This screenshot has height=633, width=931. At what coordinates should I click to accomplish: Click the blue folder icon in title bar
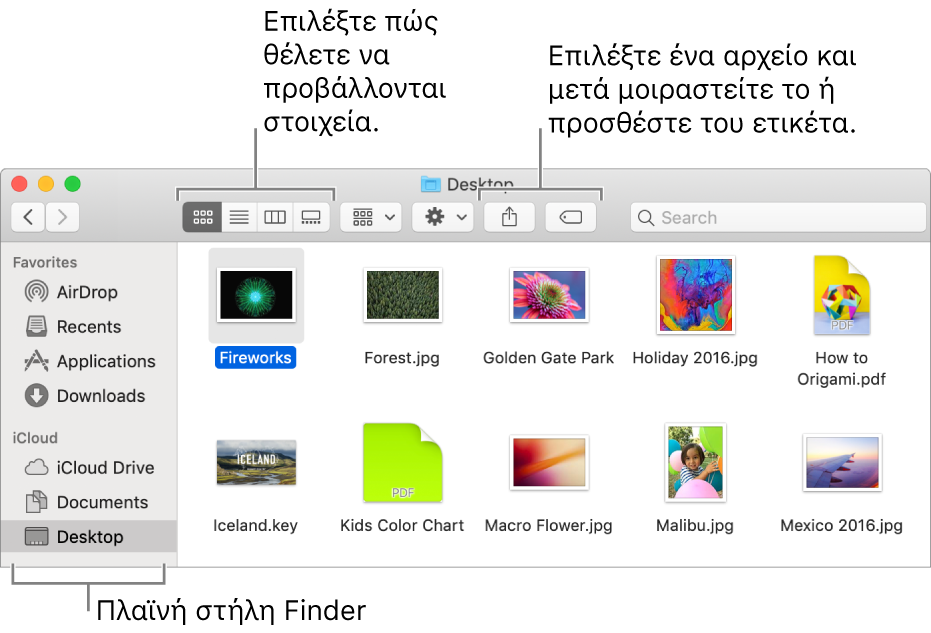pyautogui.click(x=430, y=184)
